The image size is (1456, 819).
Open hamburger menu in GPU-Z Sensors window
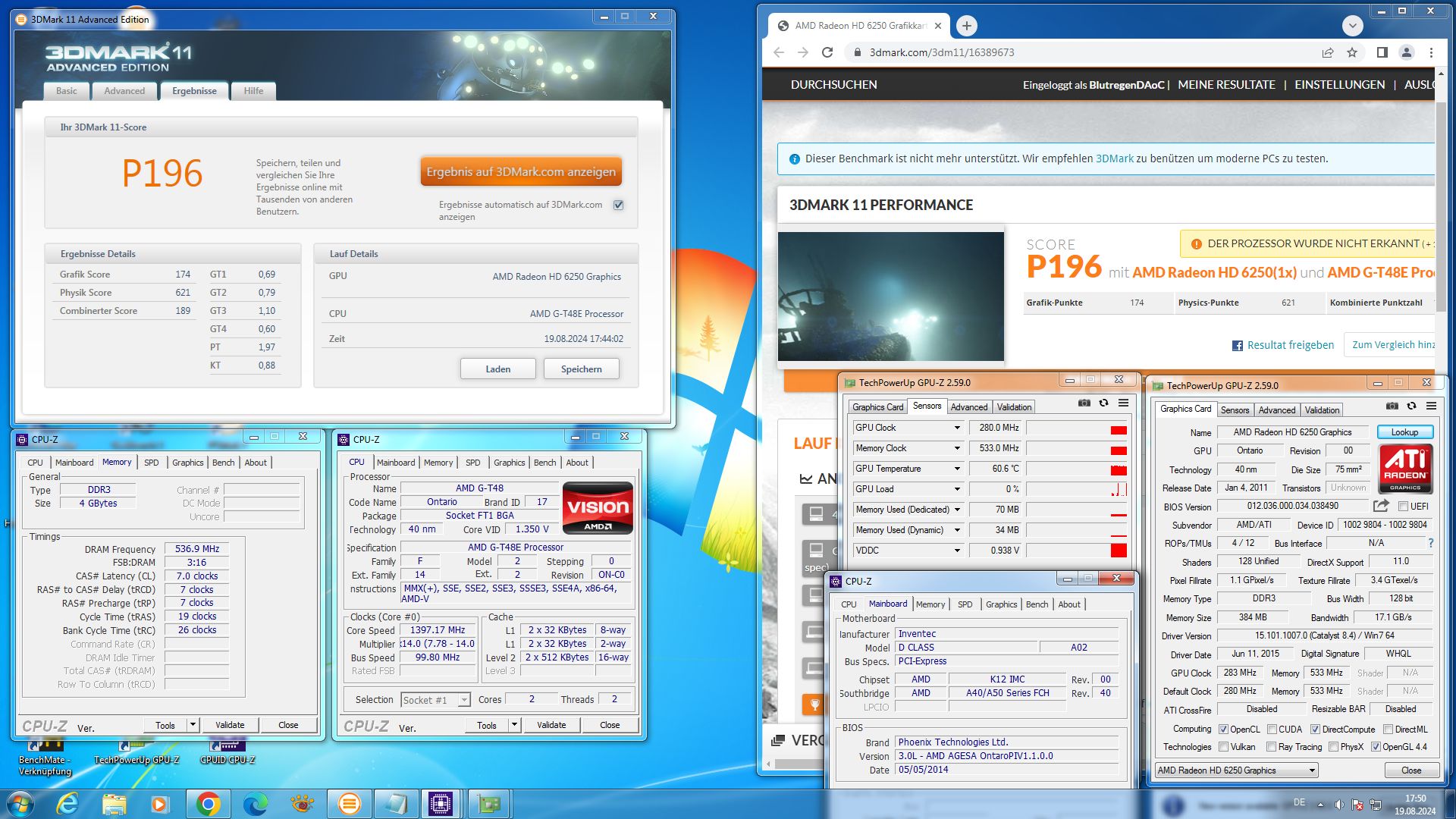(x=1124, y=403)
